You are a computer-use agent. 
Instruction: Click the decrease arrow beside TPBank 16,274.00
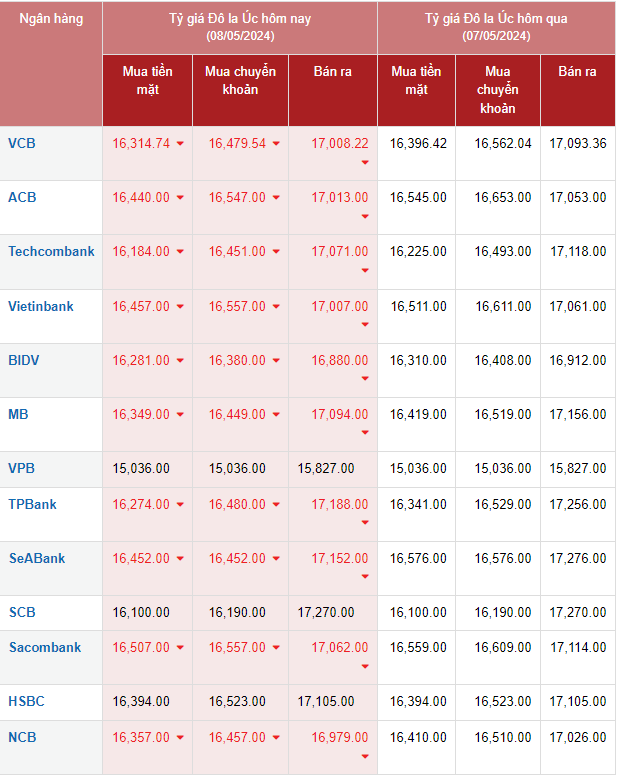[x=180, y=505]
